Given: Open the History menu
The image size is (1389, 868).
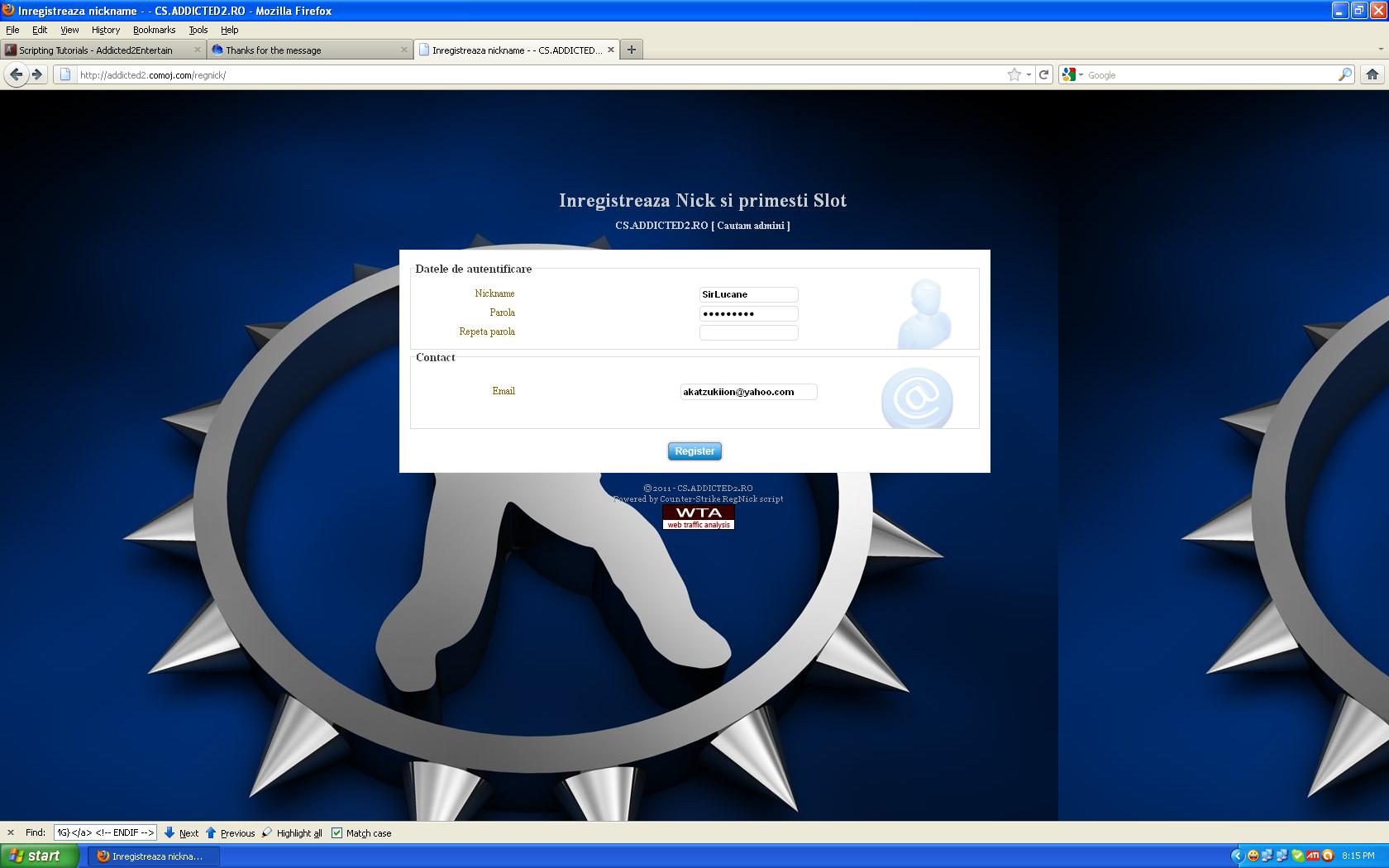Looking at the screenshot, I should 106,30.
